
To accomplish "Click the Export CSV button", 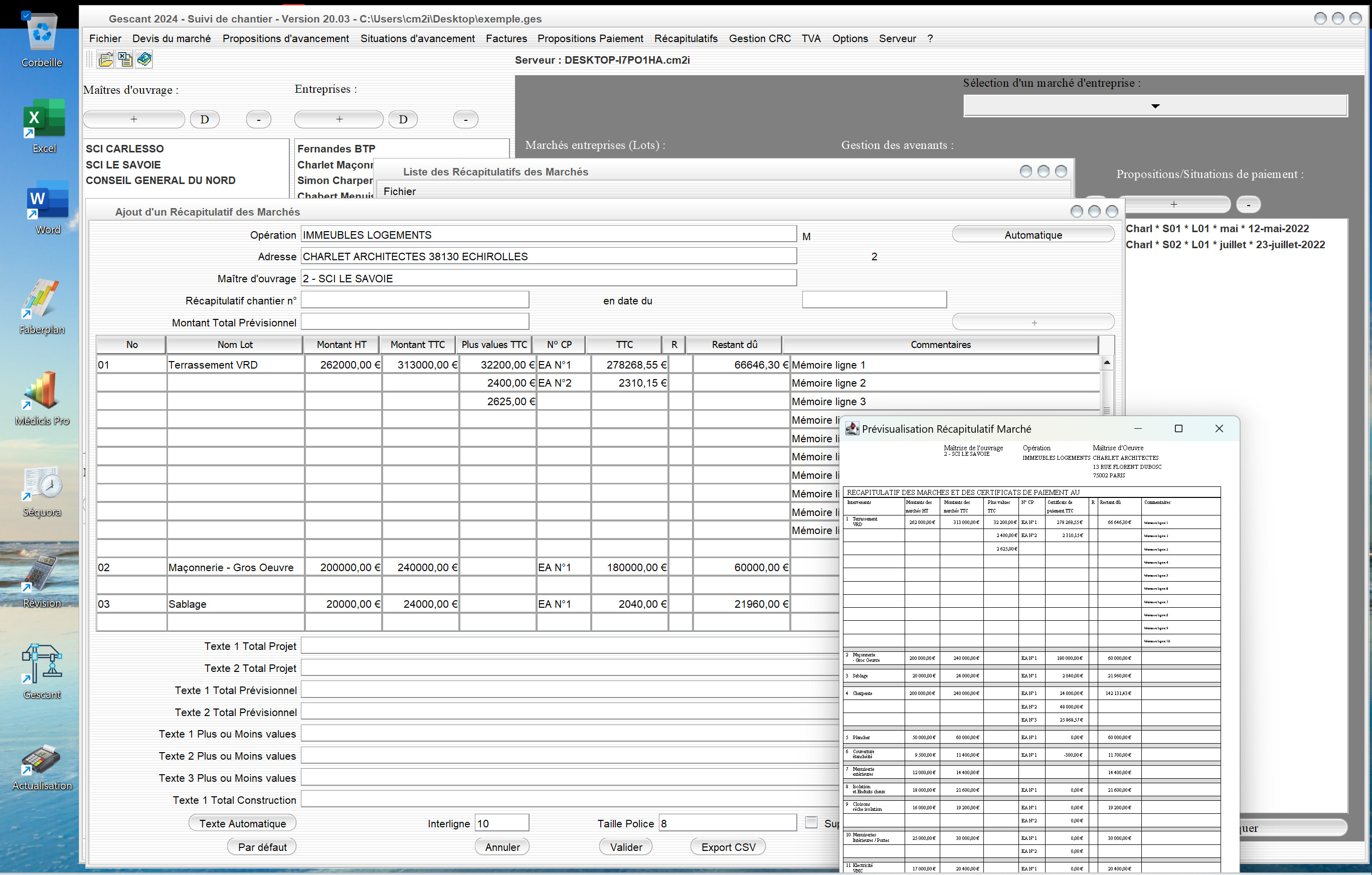I will [x=728, y=847].
